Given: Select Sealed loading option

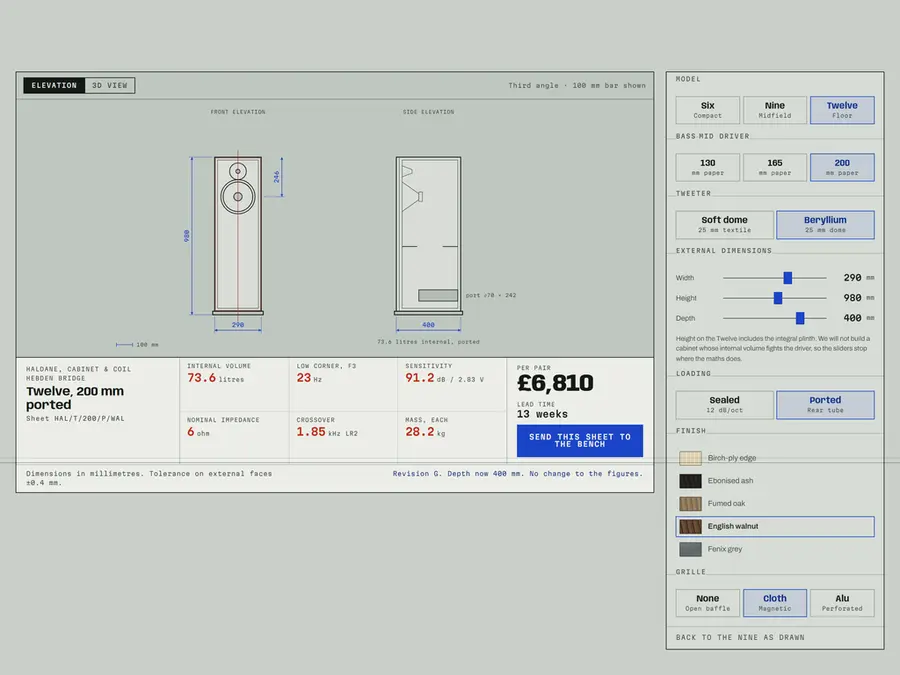Looking at the screenshot, I should point(724,405).
